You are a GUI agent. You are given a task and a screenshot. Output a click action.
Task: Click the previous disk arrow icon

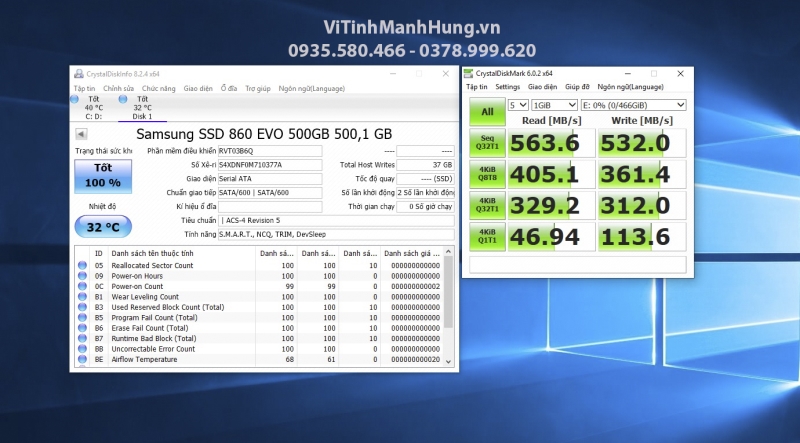coord(81,134)
